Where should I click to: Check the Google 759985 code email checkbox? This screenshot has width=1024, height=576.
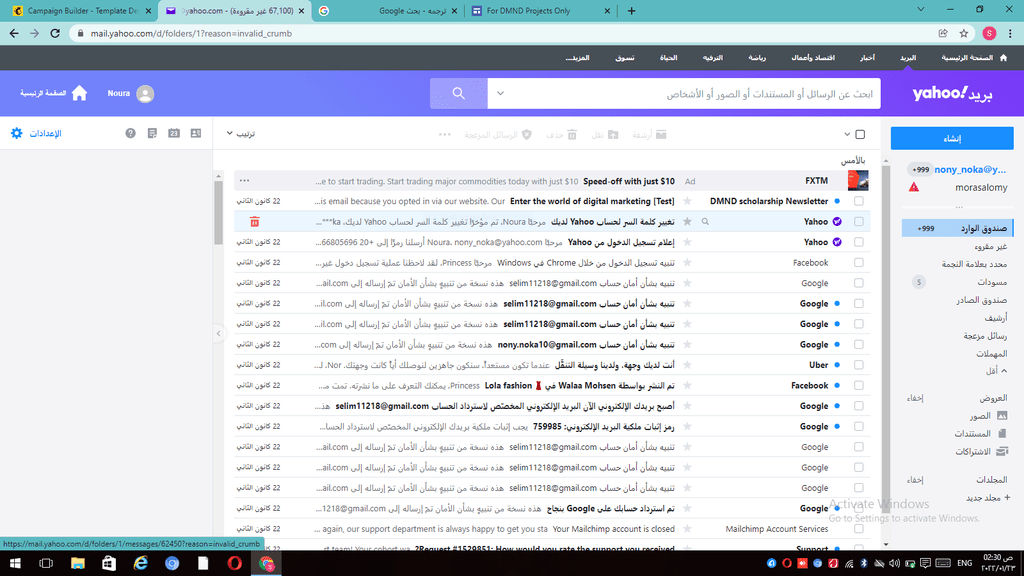pos(859,426)
